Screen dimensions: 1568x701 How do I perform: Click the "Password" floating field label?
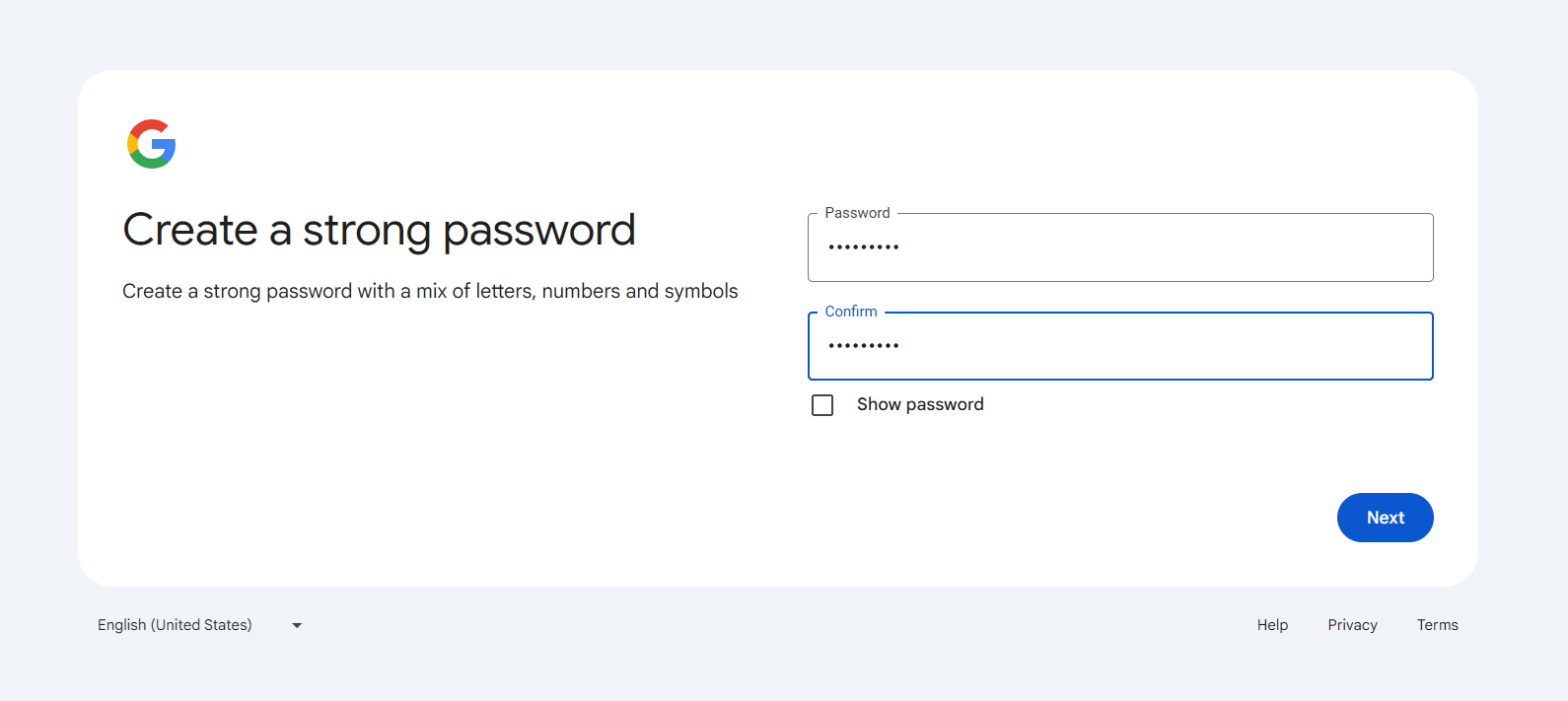(857, 213)
